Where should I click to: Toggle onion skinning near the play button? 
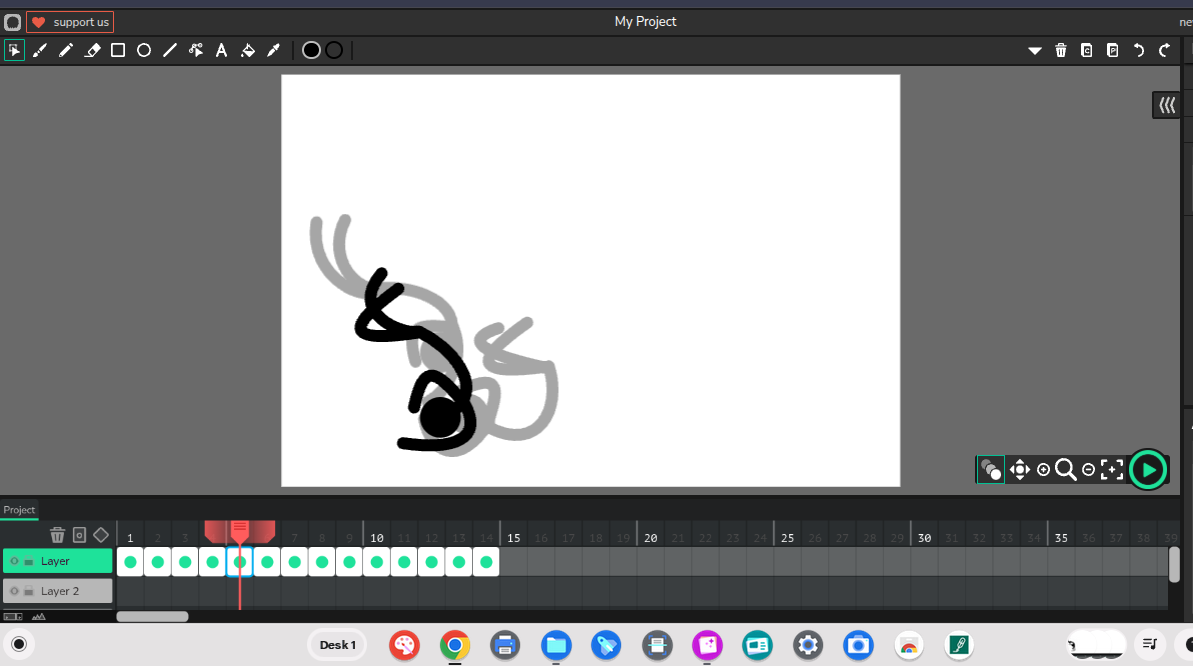tap(990, 469)
